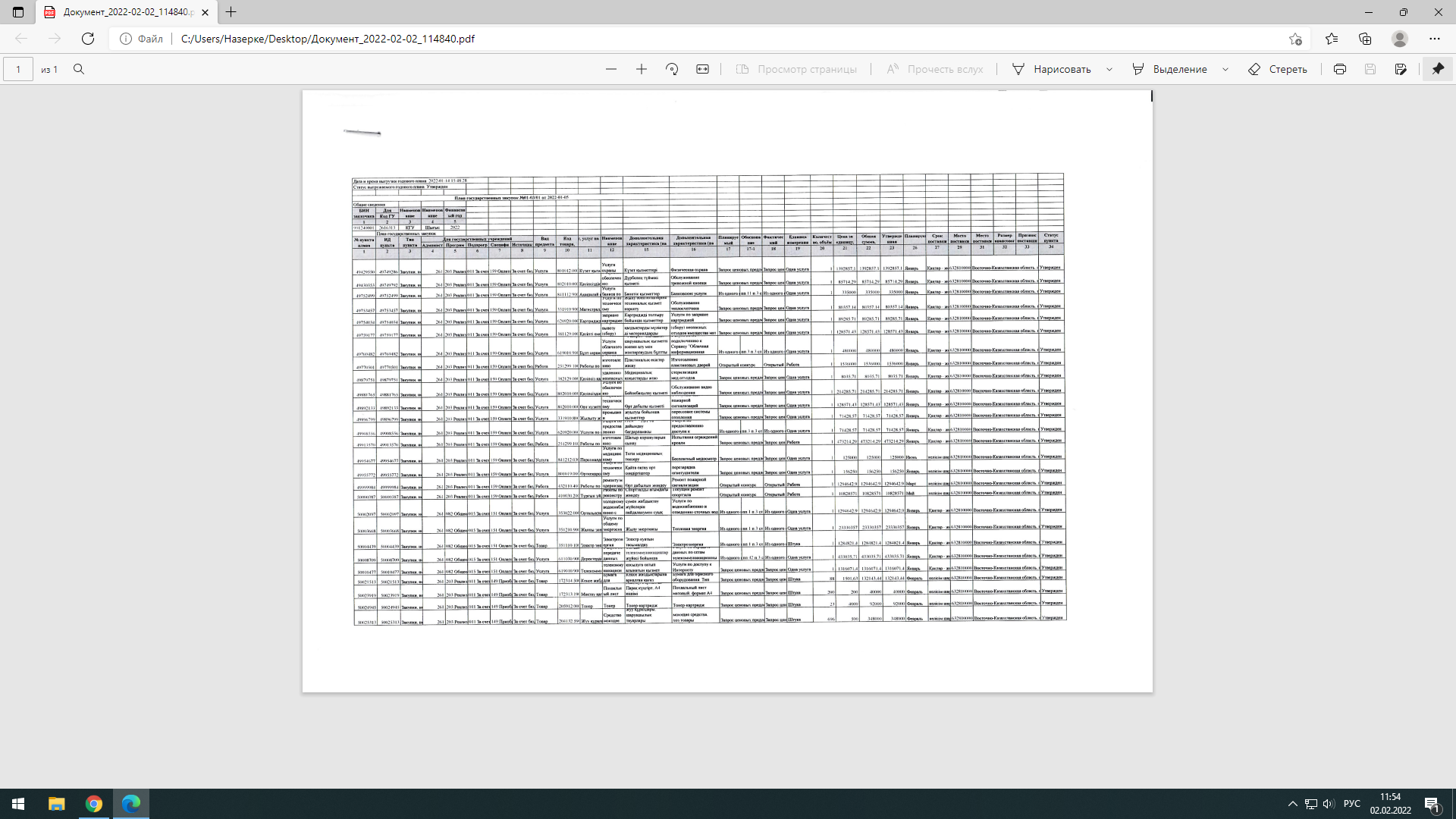Click the Выделение highlight button
This screenshot has width=1456, height=819.
[x=1169, y=69]
